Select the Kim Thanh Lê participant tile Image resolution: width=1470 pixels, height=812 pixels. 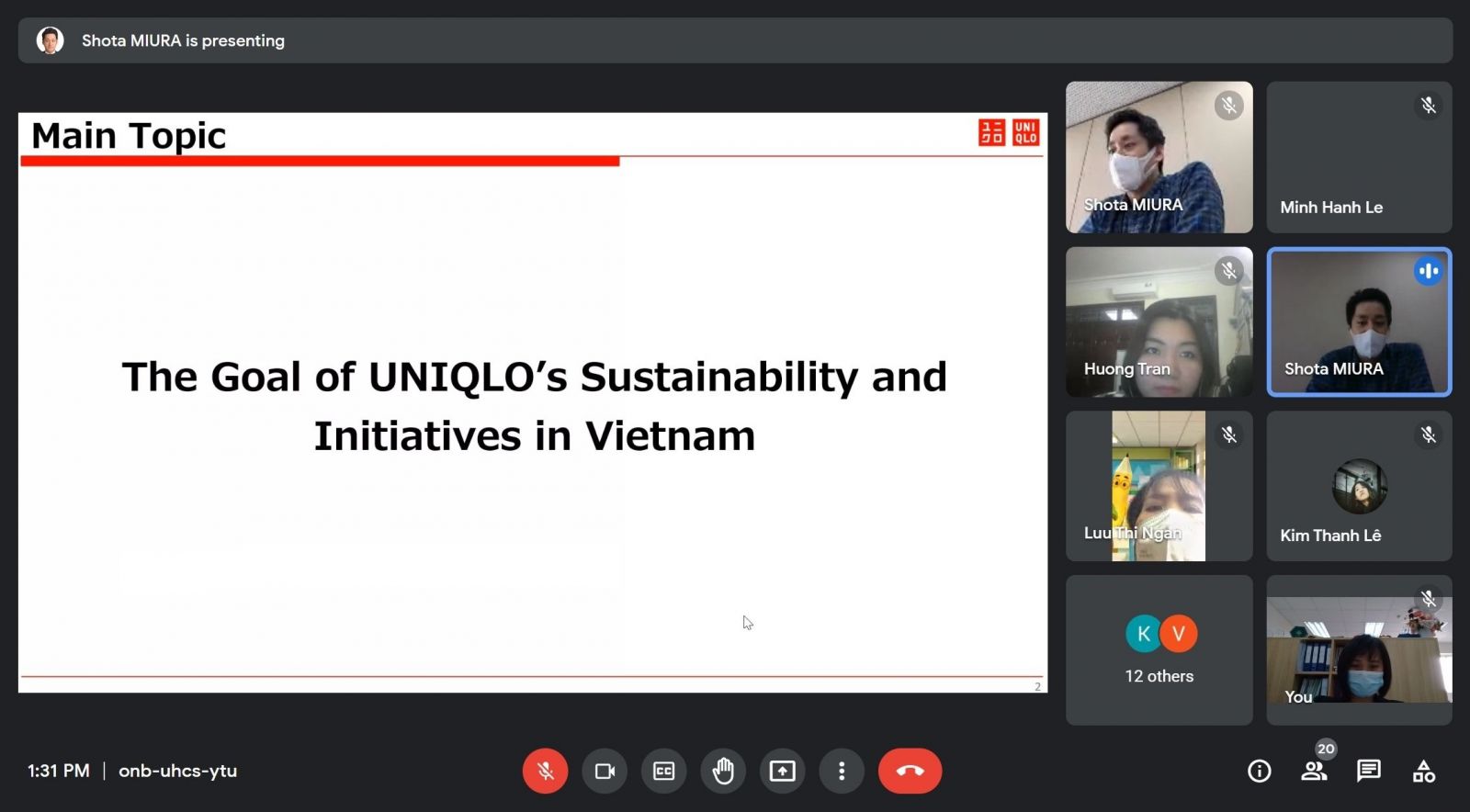tap(1359, 486)
